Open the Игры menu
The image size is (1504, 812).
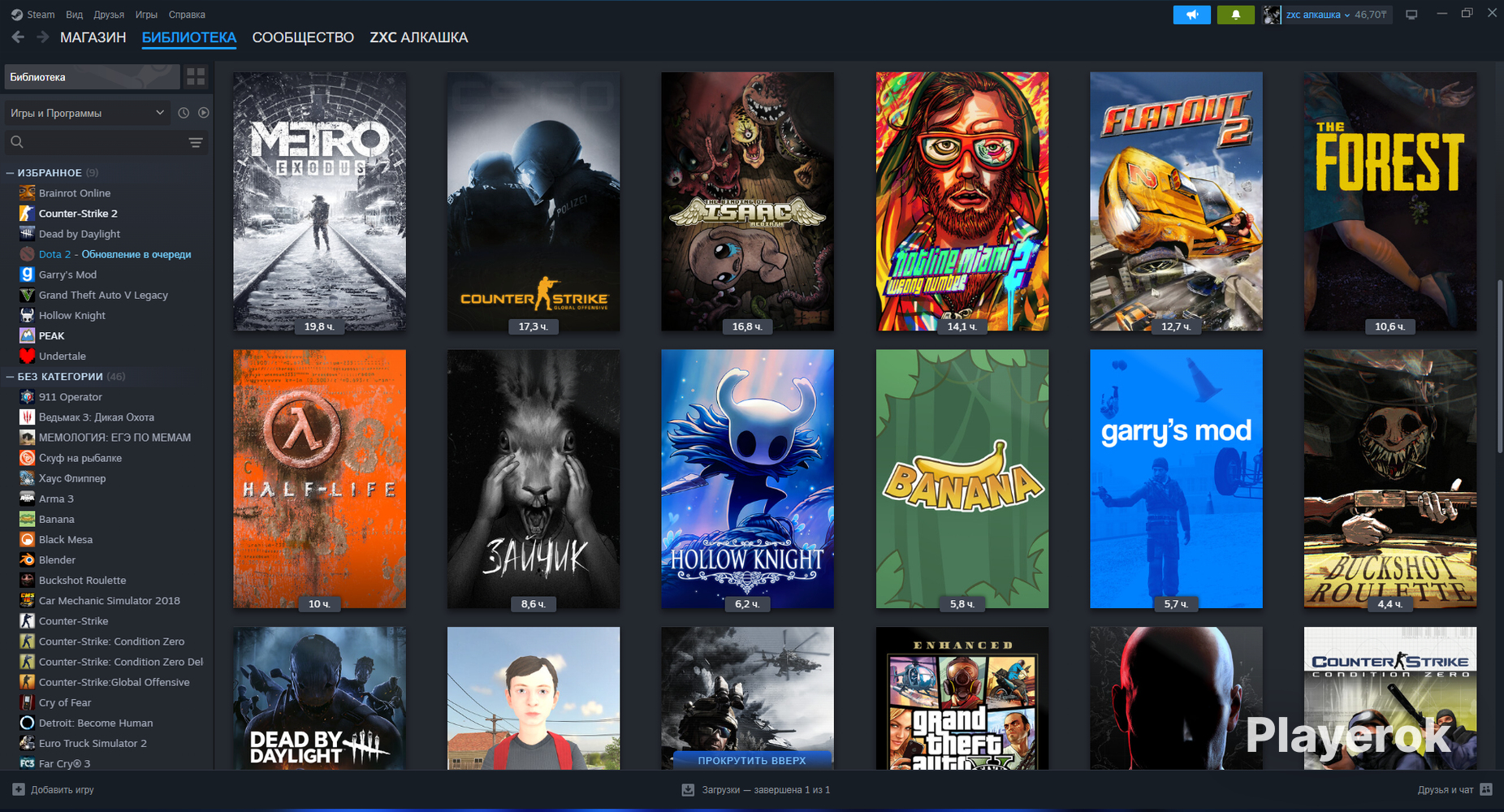coord(146,15)
